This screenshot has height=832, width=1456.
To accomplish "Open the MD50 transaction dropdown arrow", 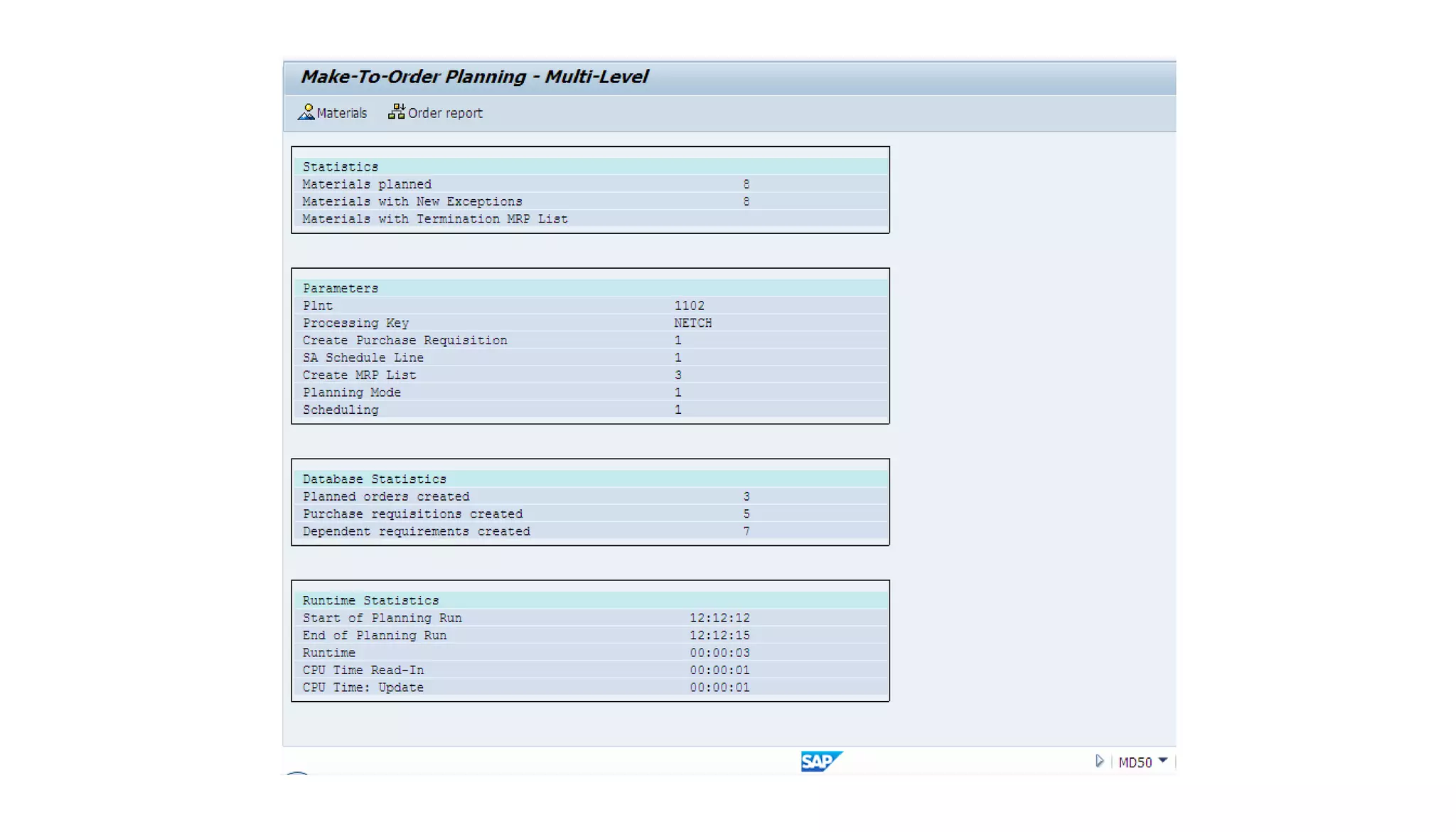I will click(x=1162, y=761).
